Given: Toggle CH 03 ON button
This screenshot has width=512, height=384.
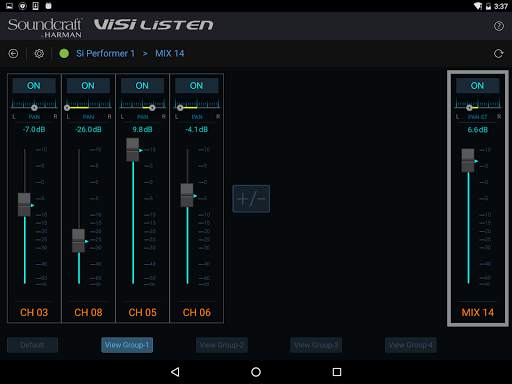Looking at the screenshot, I should [x=34, y=86].
